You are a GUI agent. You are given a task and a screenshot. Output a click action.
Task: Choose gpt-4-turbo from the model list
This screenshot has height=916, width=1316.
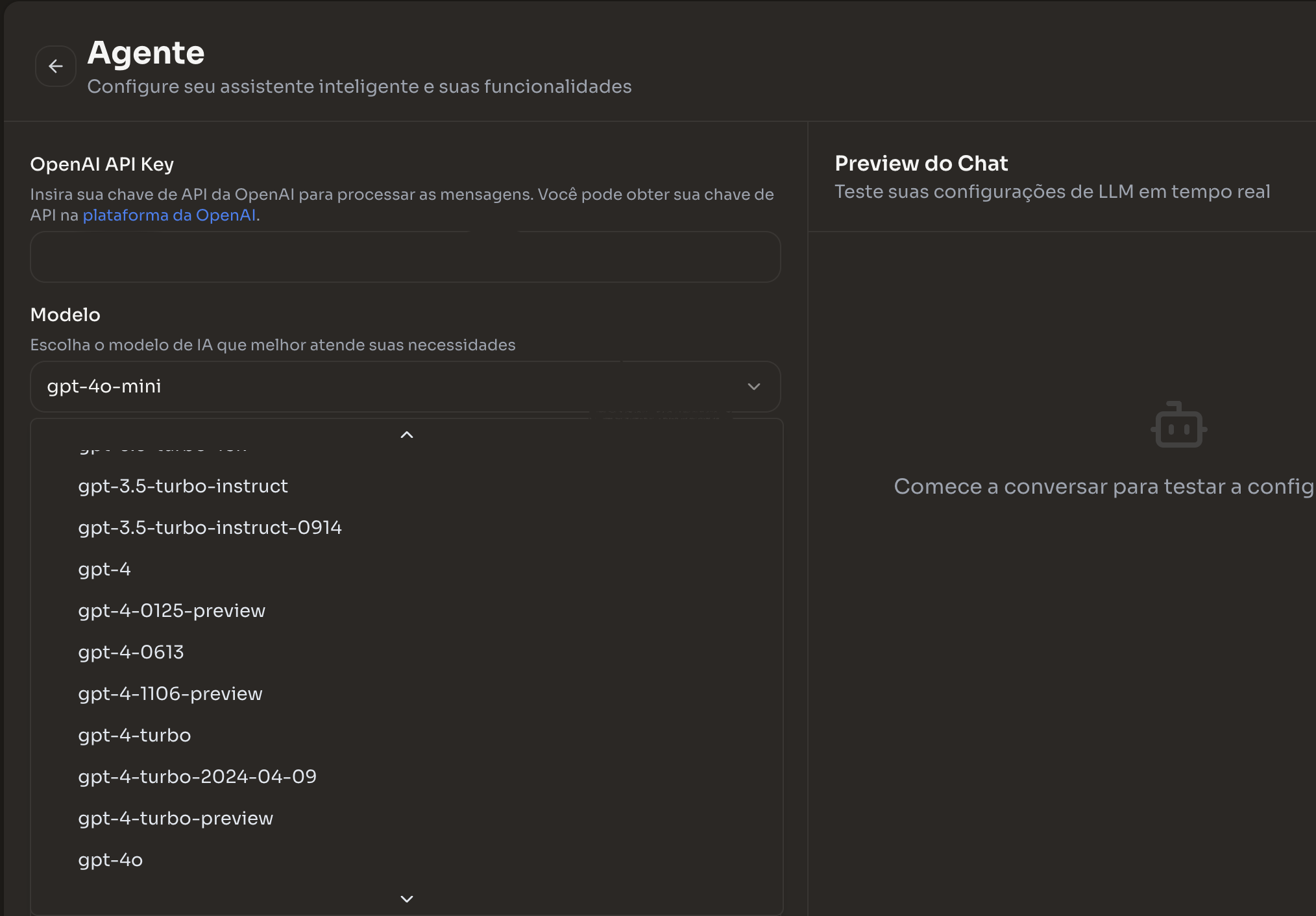[x=134, y=735]
